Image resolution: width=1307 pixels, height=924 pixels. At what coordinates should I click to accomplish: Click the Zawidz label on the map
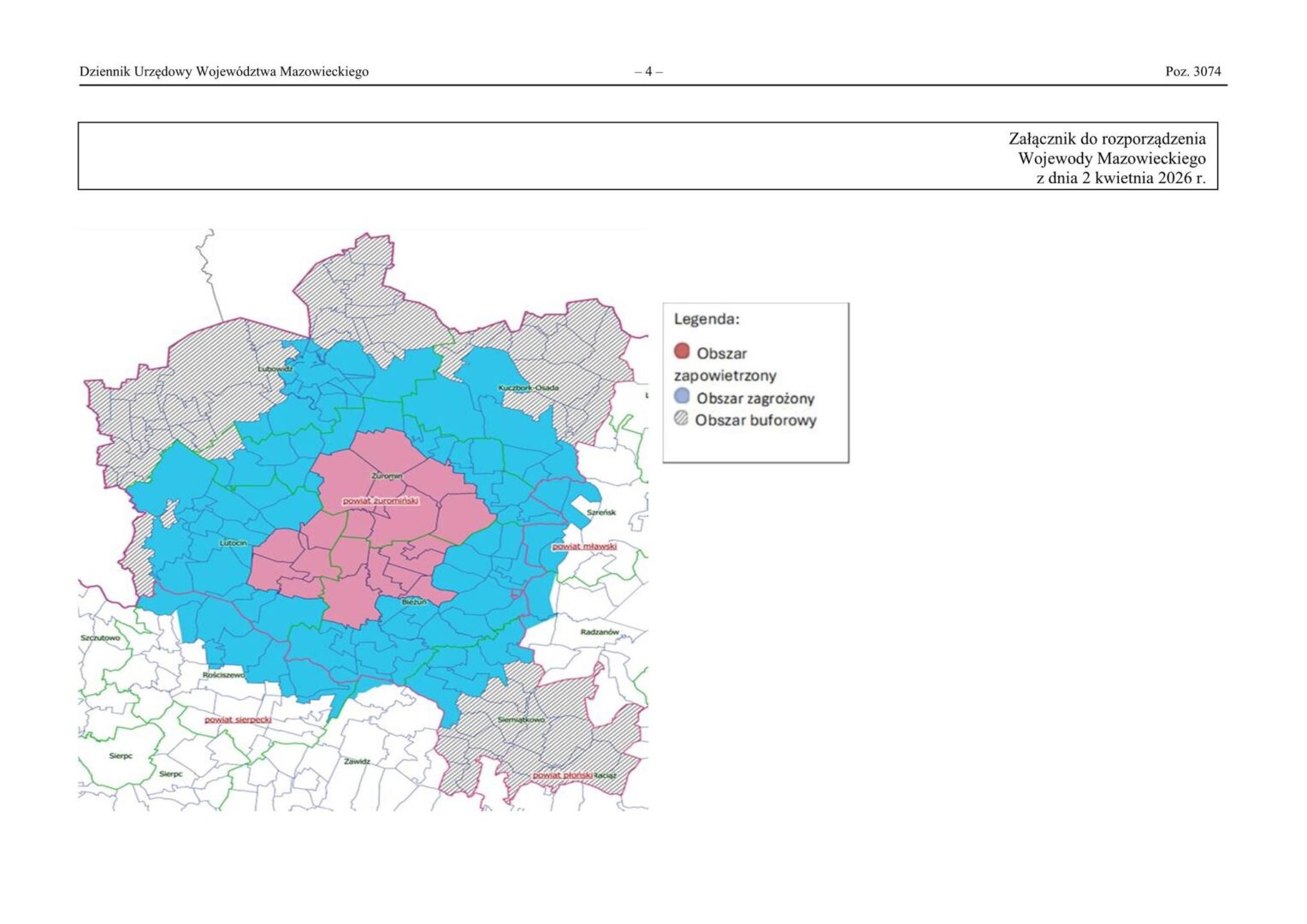(x=358, y=761)
